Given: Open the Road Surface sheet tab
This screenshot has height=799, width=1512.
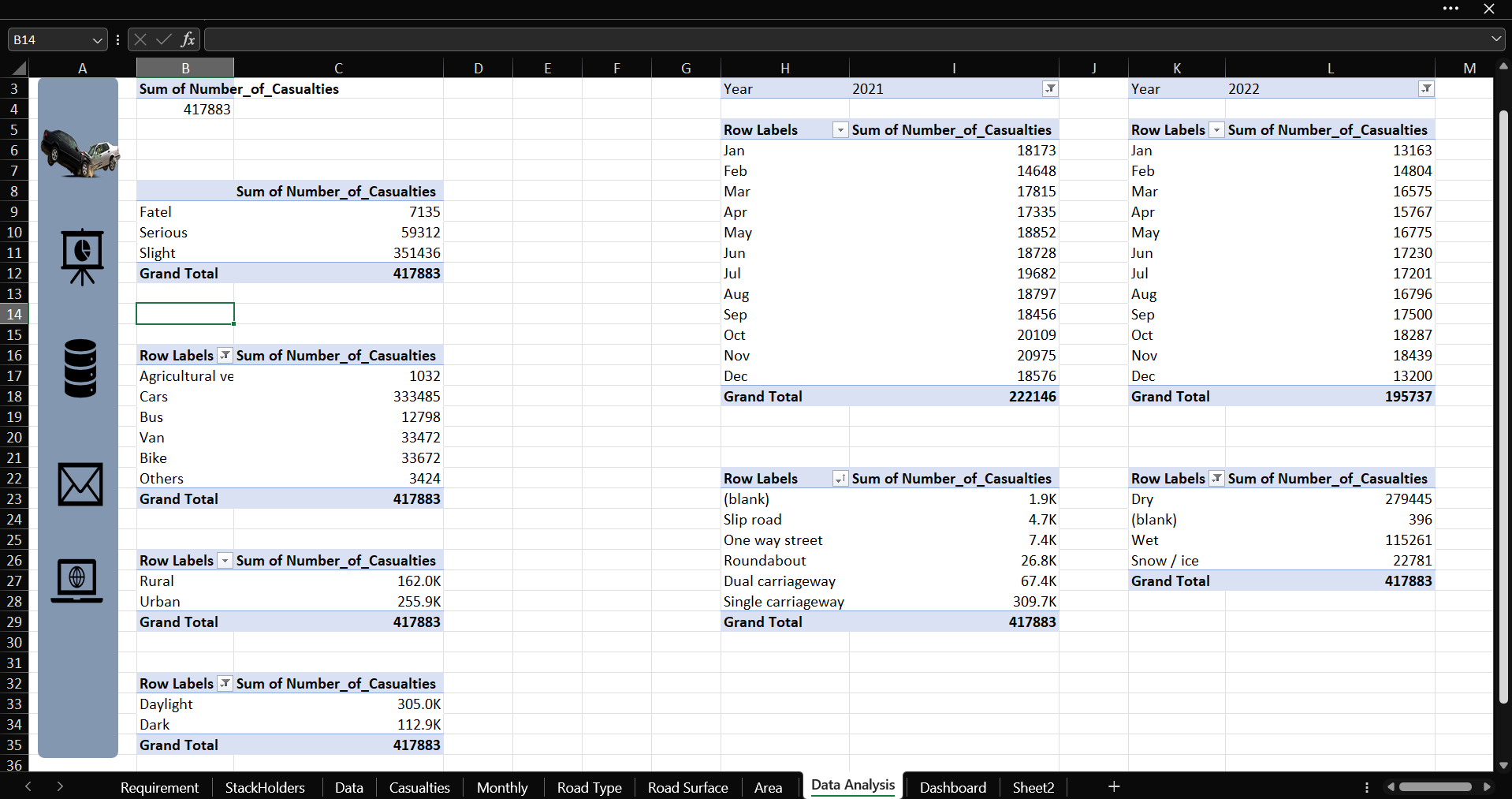Looking at the screenshot, I should point(687,786).
